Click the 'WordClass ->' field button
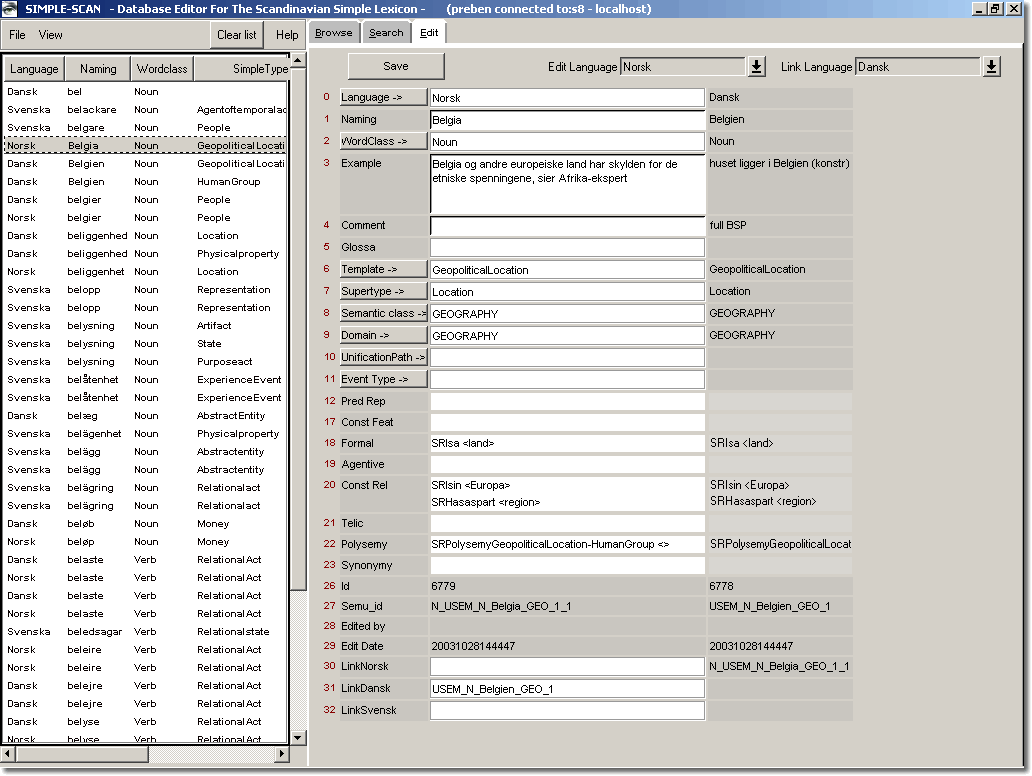1032x776 pixels. (x=383, y=141)
